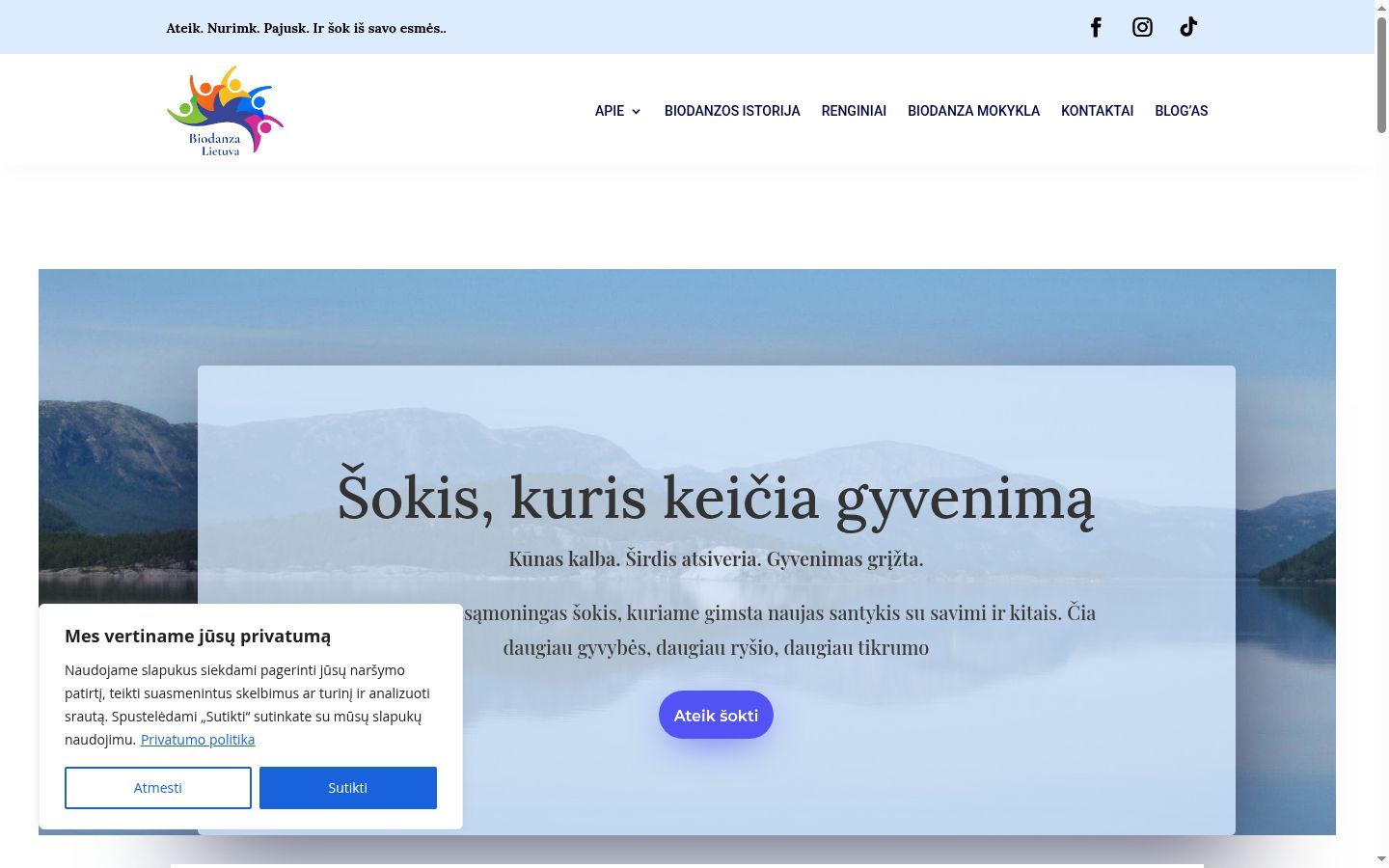
Task: Accept cookies with Sutikti
Action: pyautogui.click(x=348, y=788)
